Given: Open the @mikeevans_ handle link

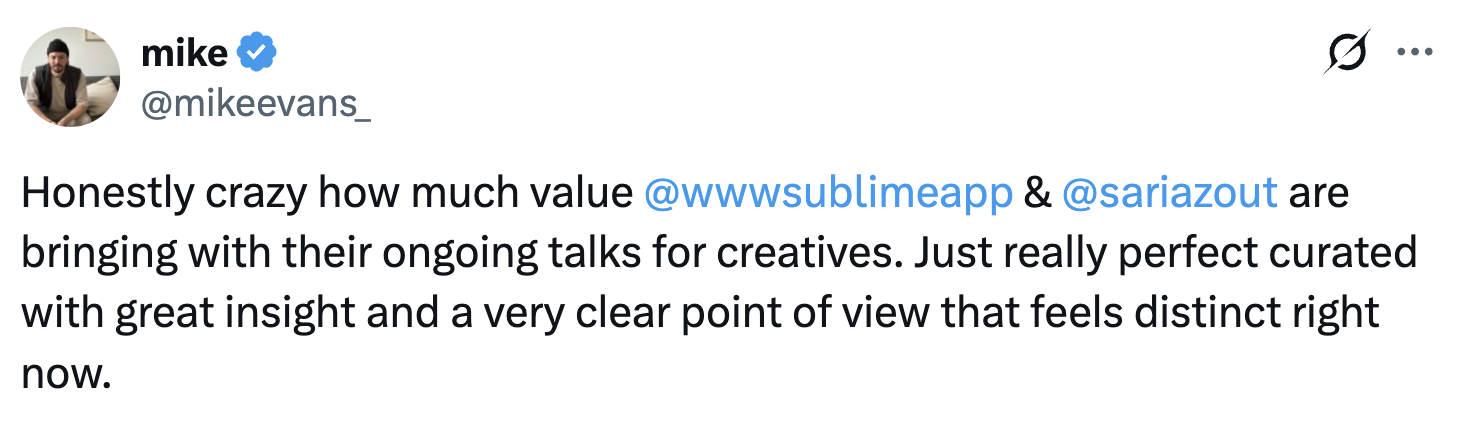Looking at the screenshot, I should tap(256, 103).
